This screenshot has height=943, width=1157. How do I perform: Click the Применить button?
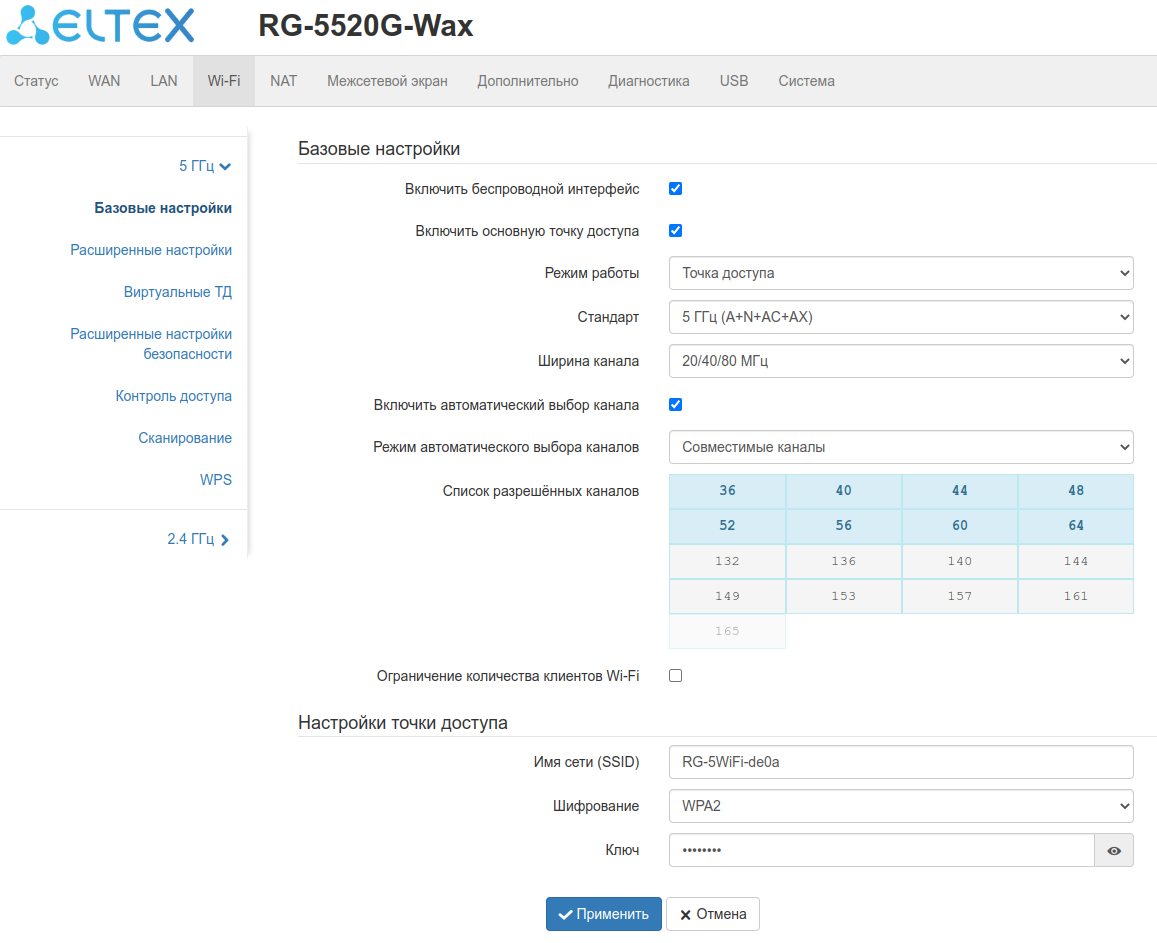pos(604,914)
